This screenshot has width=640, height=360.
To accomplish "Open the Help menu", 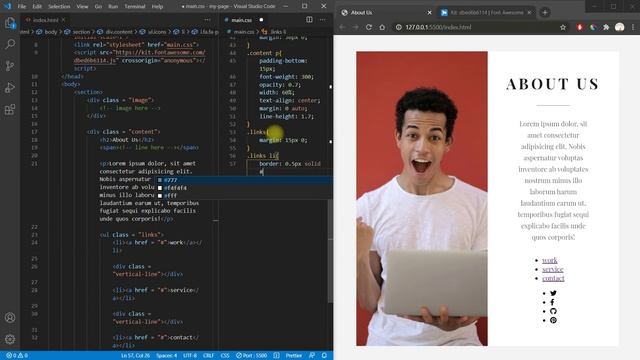I will (157, 7).
